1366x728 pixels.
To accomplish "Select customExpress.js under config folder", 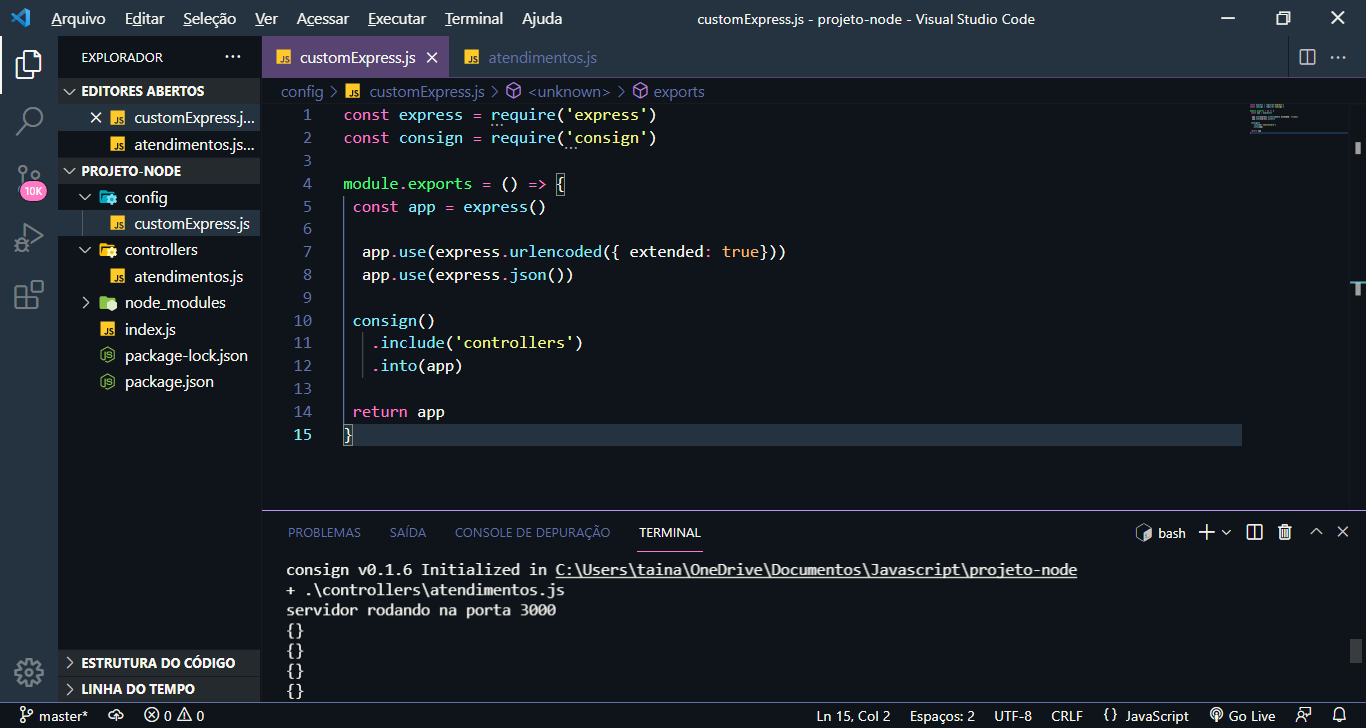I will click(x=159, y=224).
